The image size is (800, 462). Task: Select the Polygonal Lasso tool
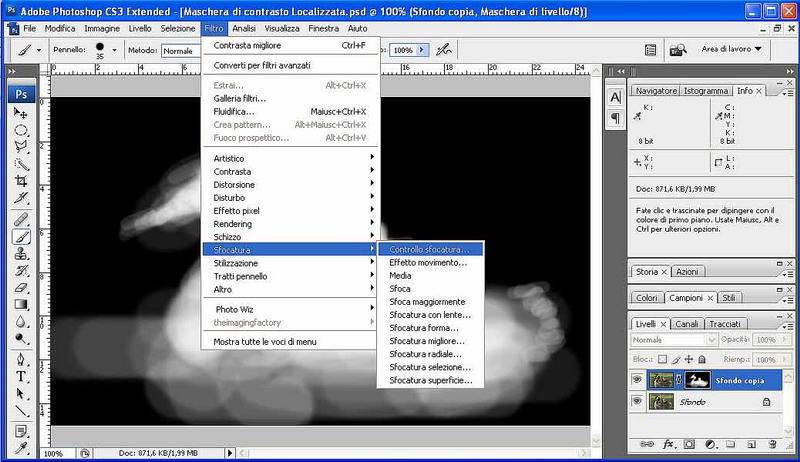point(21,147)
